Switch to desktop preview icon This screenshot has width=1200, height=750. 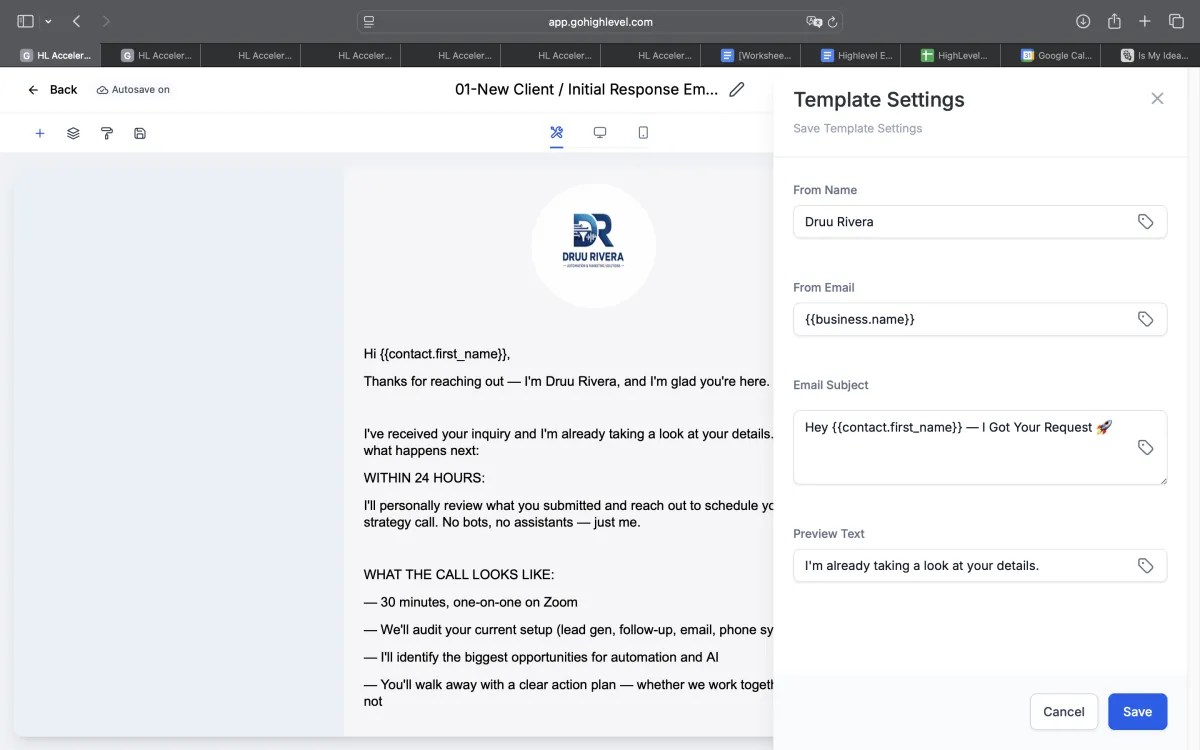[x=600, y=132]
